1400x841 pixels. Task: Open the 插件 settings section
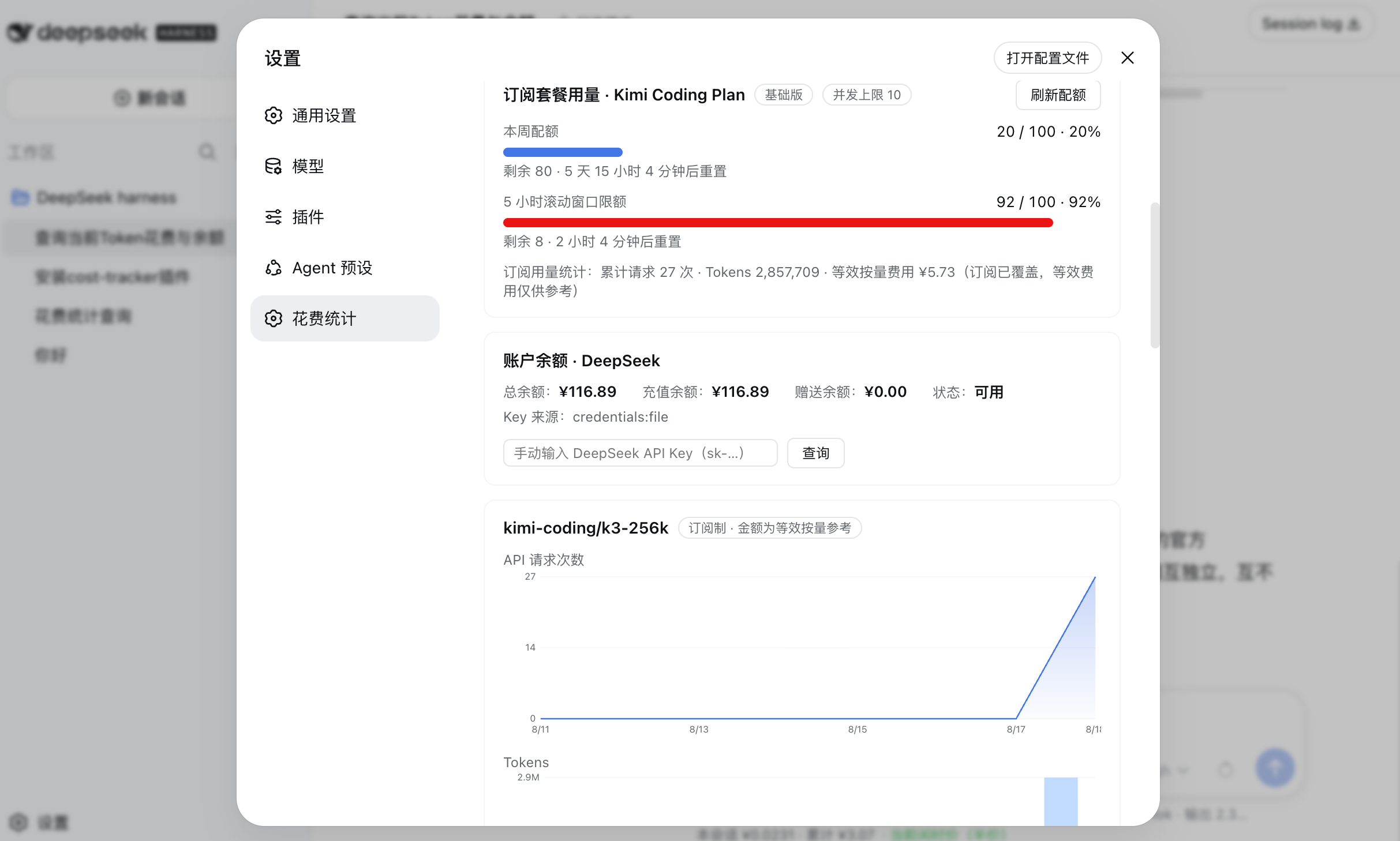coord(345,217)
